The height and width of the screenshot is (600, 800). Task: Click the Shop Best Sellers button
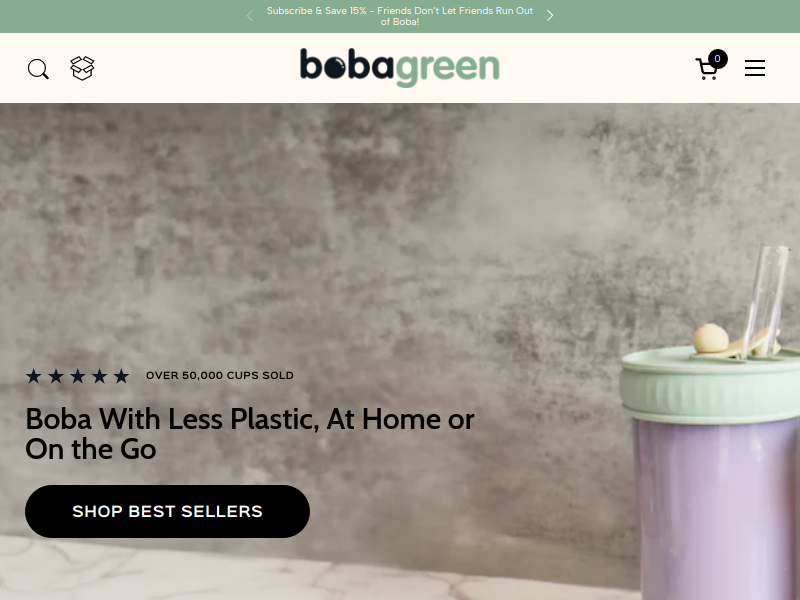coord(167,511)
